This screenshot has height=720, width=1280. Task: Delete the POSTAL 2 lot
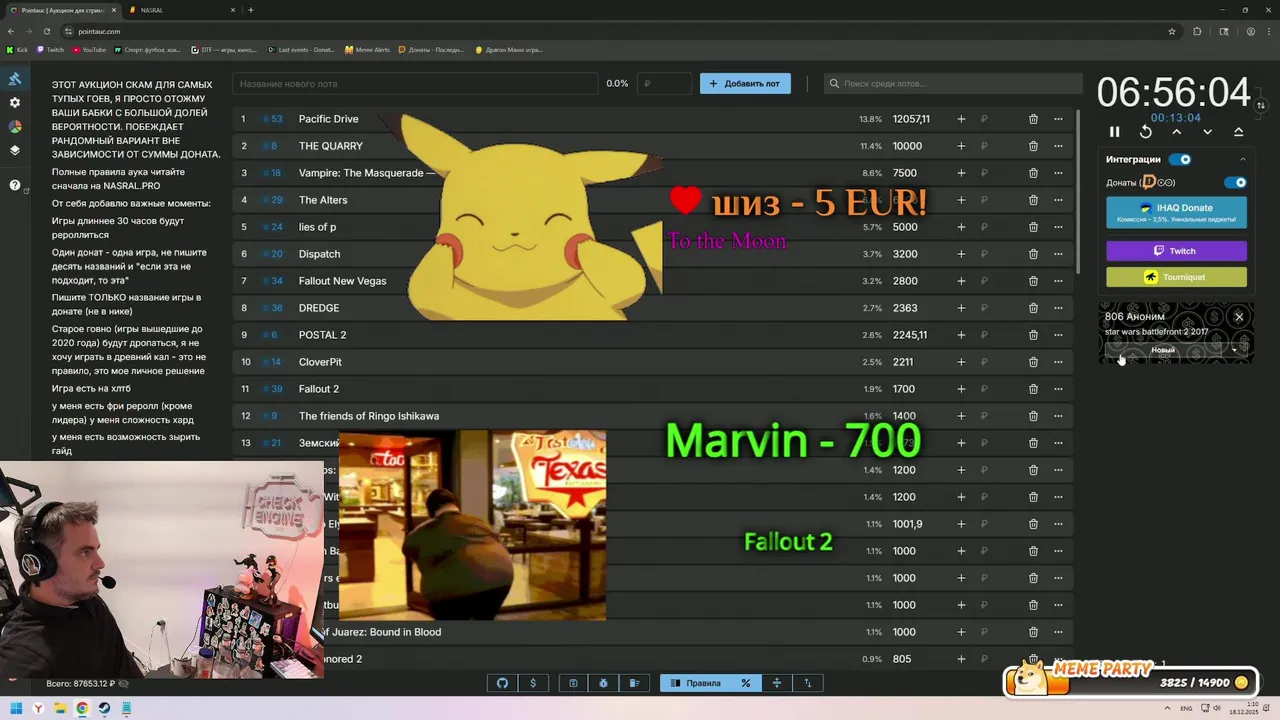[1033, 335]
